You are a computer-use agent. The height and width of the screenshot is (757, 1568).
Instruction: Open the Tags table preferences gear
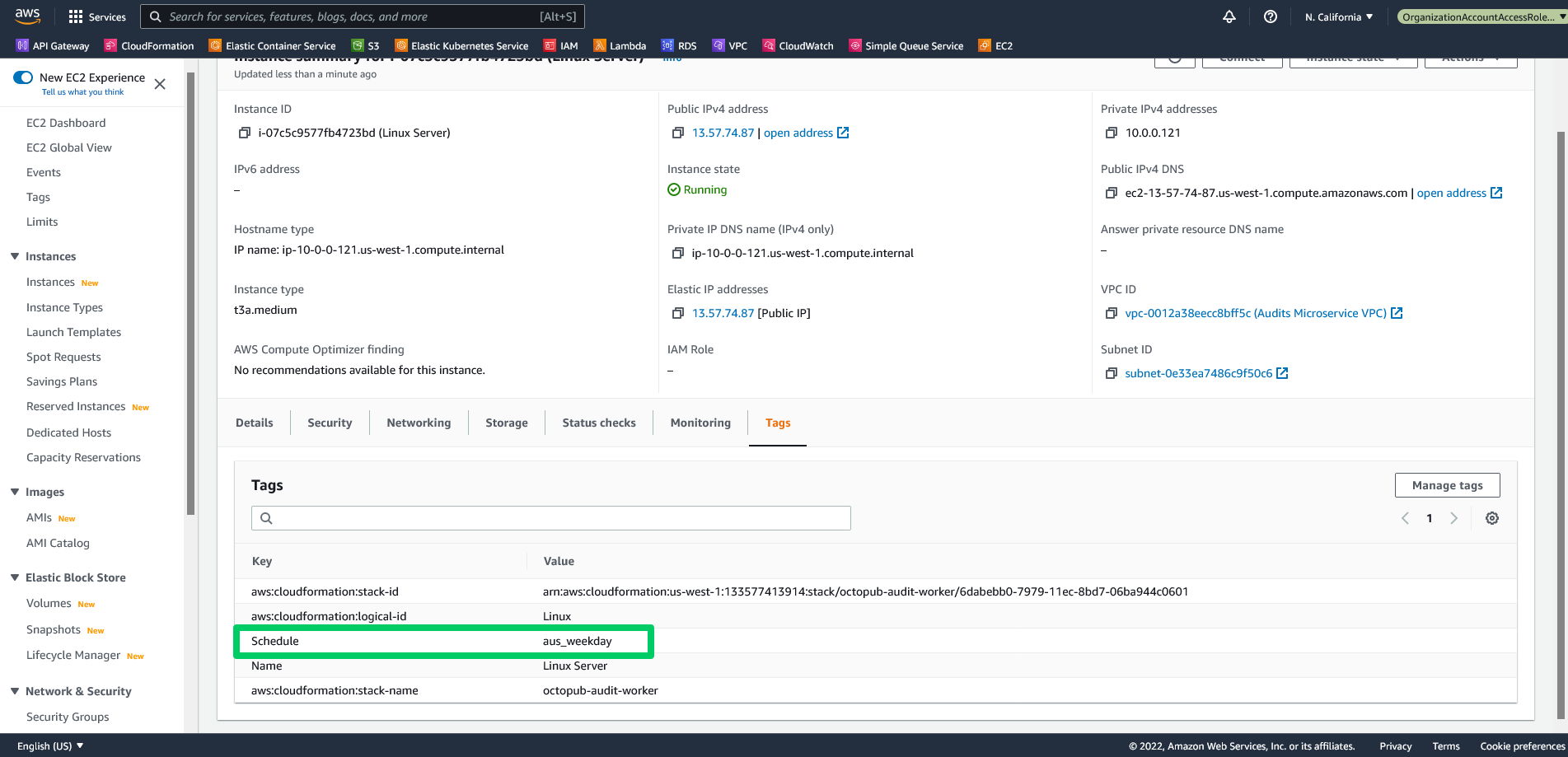tap(1492, 518)
